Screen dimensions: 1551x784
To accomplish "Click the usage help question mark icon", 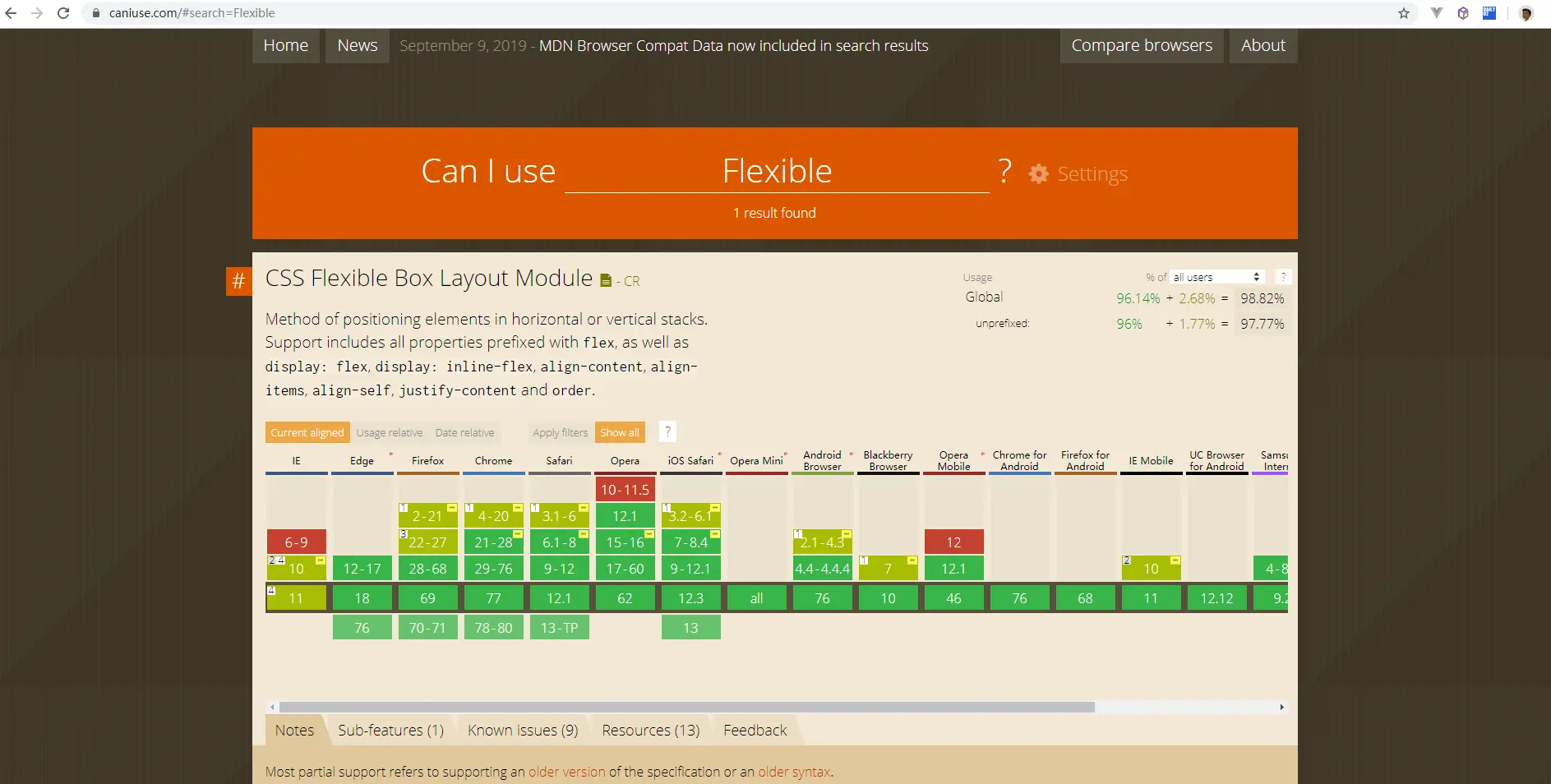I will pos(1282,277).
